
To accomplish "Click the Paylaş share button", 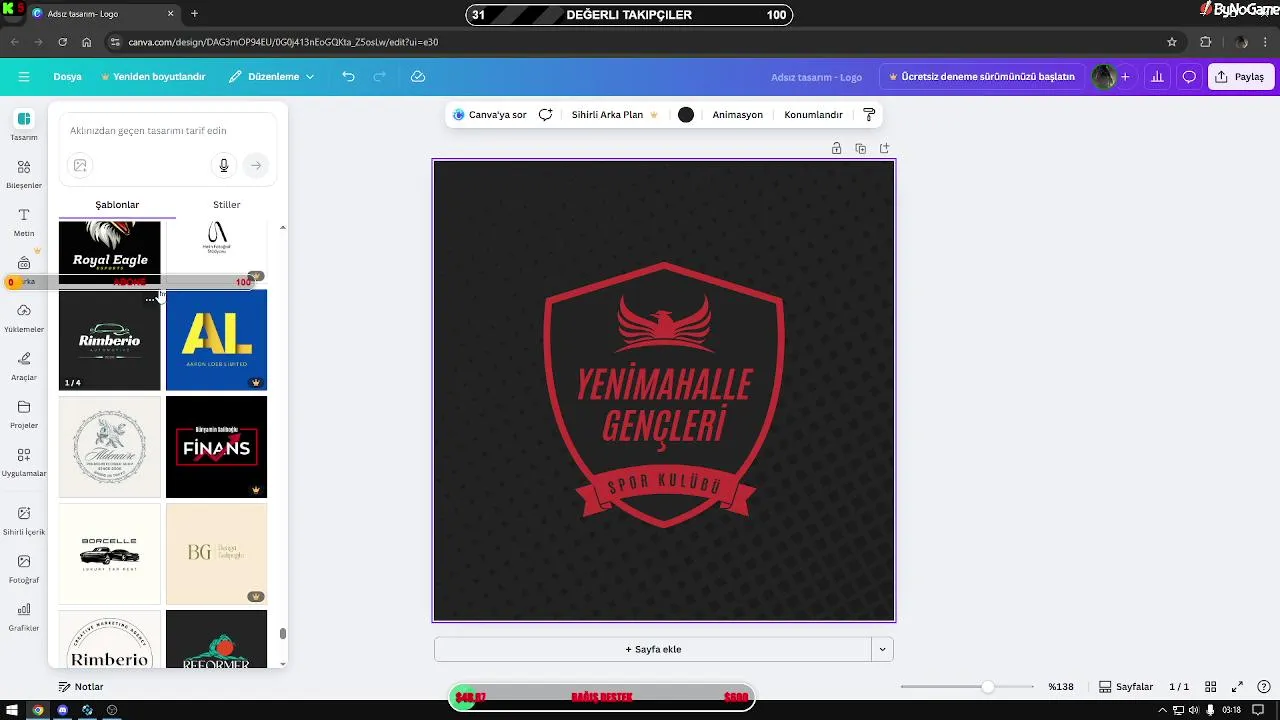I will coord(1240,77).
